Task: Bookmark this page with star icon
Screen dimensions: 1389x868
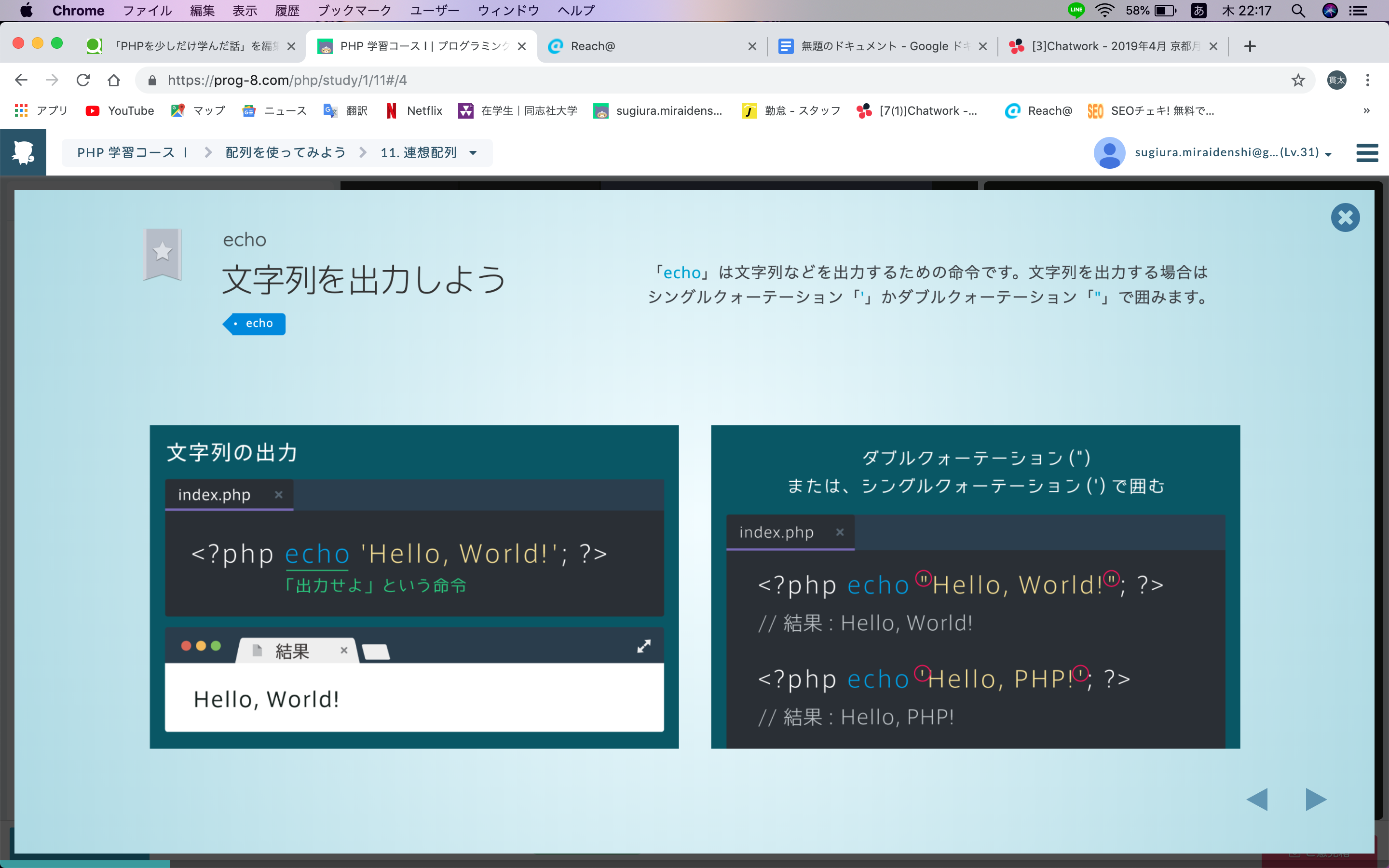Action: (1298, 81)
